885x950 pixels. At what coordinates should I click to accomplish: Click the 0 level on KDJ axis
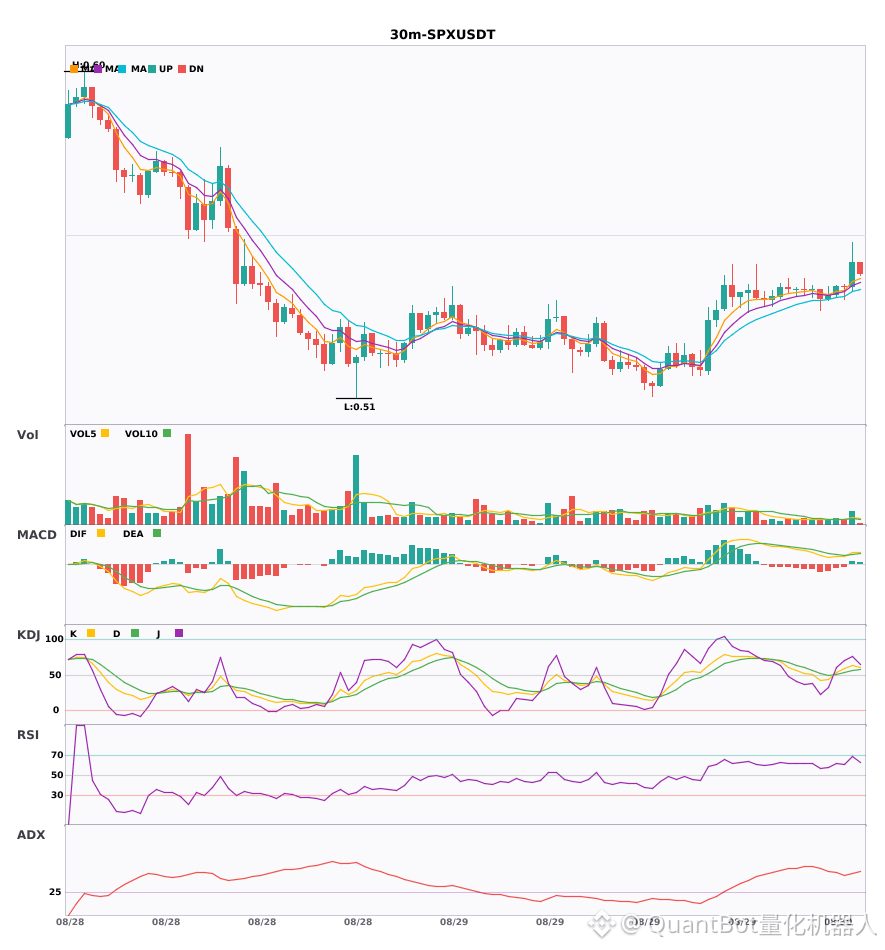(x=56, y=710)
